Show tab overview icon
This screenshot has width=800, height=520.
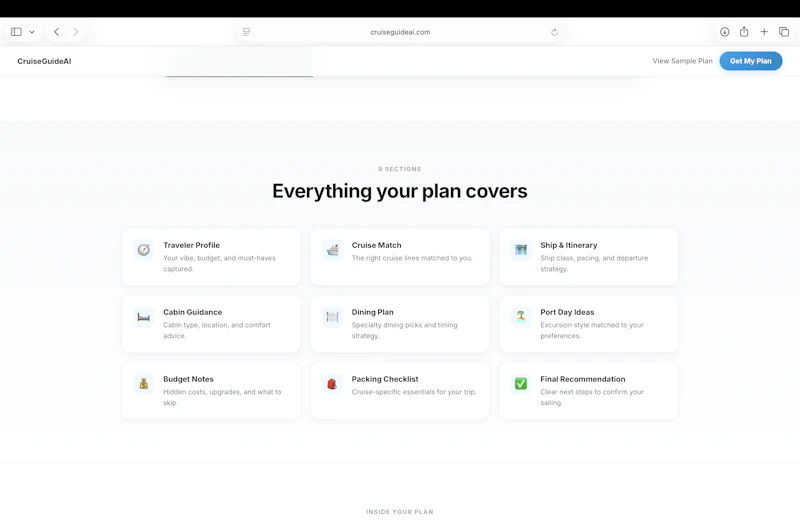[x=784, y=32]
